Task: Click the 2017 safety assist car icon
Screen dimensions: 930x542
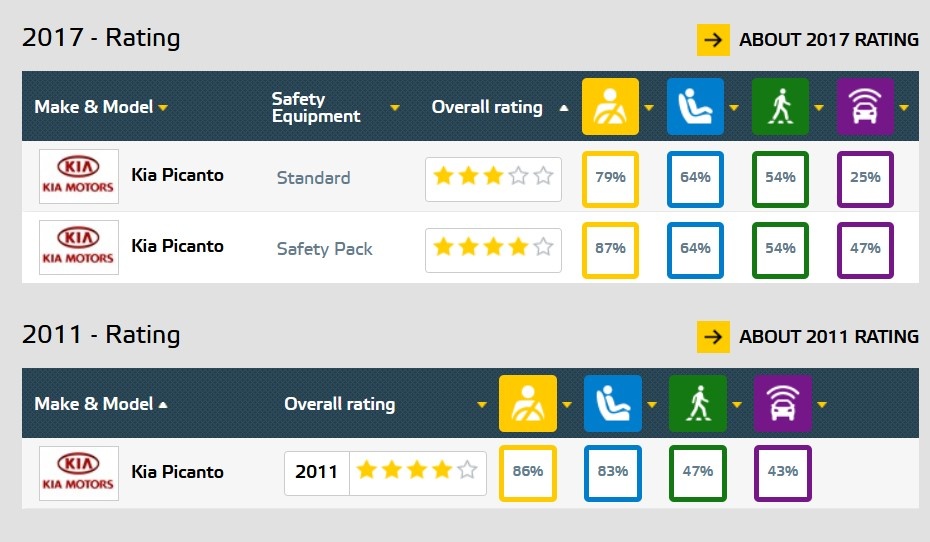Action: pyautogui.click(x=865, y=107)
